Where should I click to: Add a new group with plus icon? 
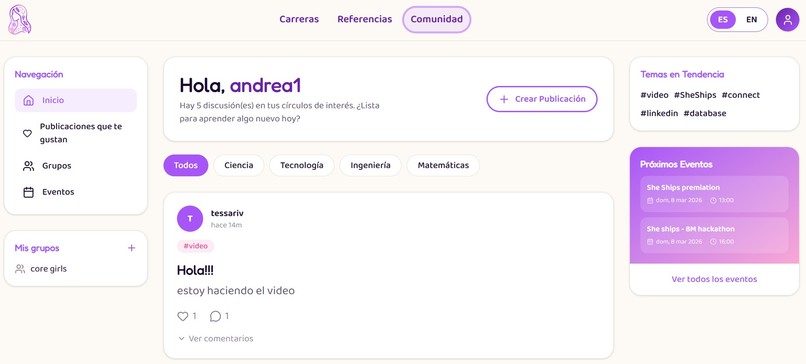pos(132,248)
